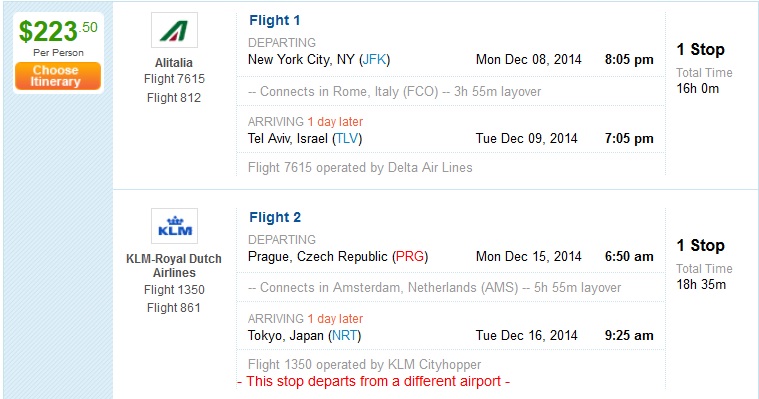Click the Amsterdam AMS layover line
759x399 pixels.
pyautogui.click(x=434, y=288)
